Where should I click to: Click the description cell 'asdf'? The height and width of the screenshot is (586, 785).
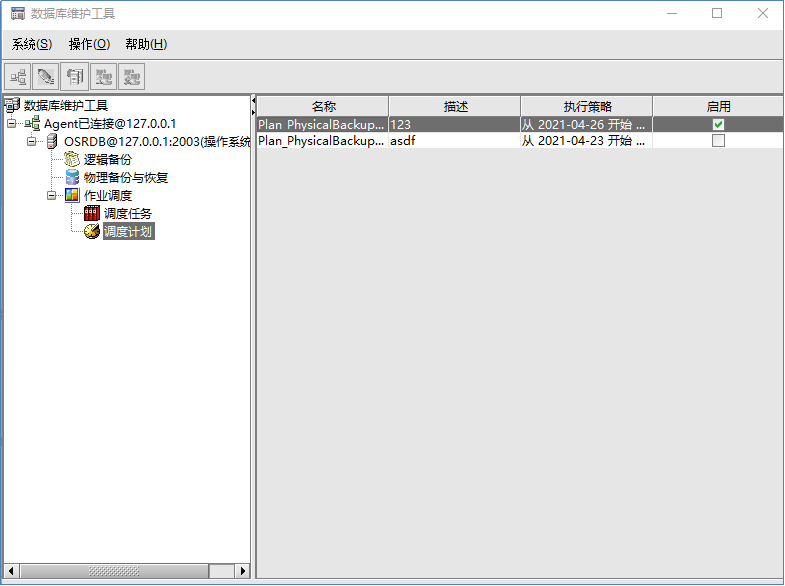click(455, 141)
